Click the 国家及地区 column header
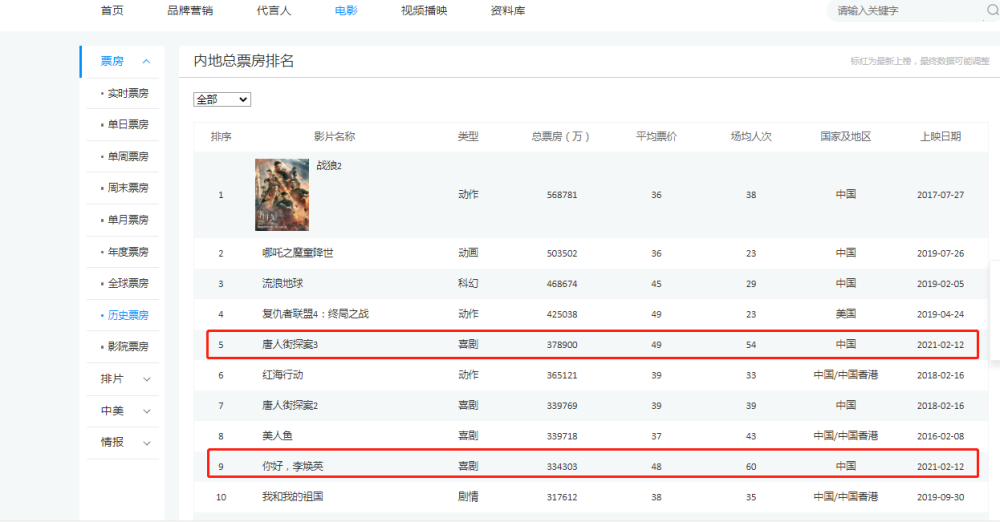This screenshot has width=1000, height=522. pyautogui.click(x=846, y=137)
